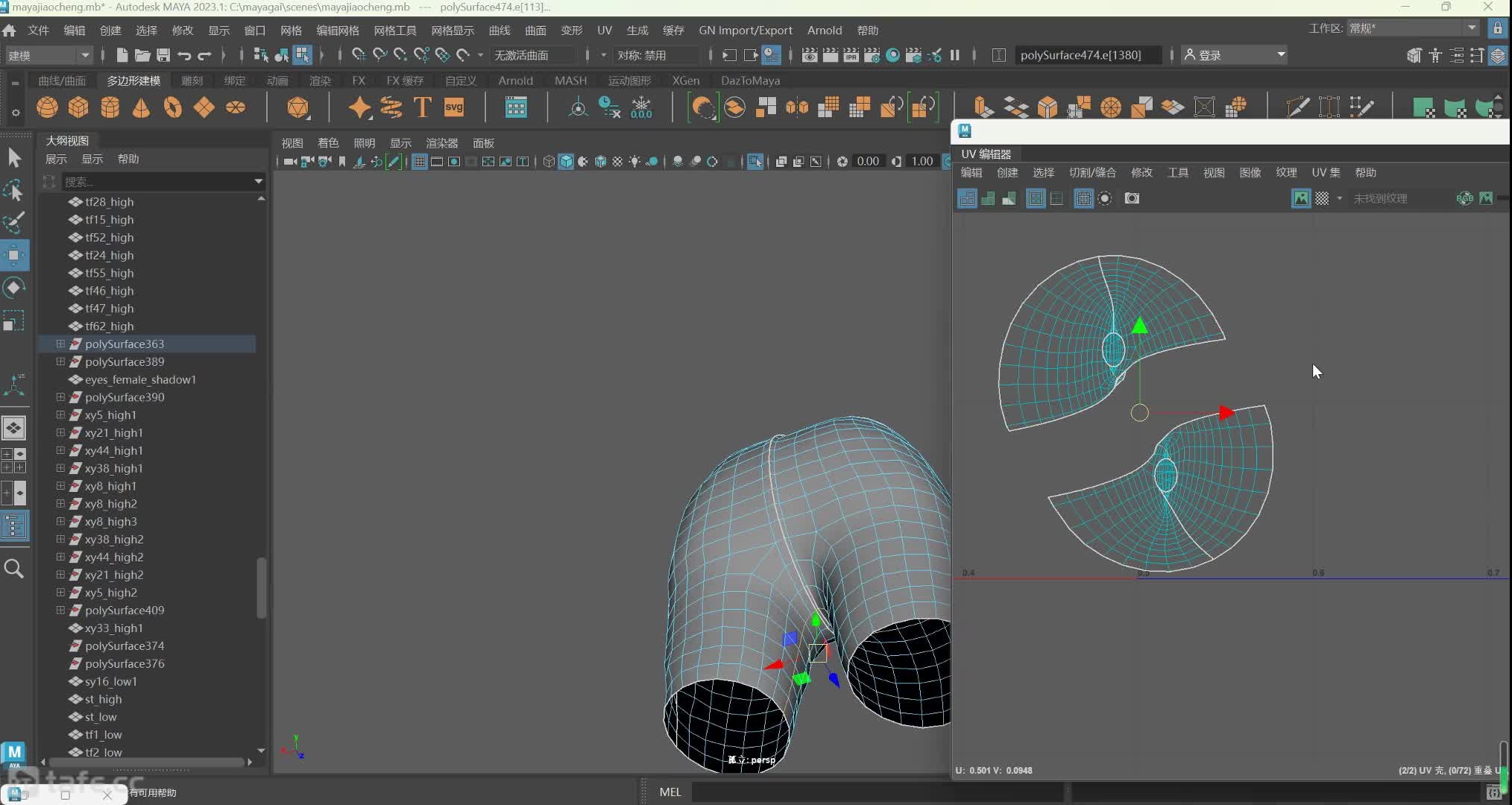Toggle outliner filter icon beside search
Screen dimensions: 1512x805
(x=49, y=181)
